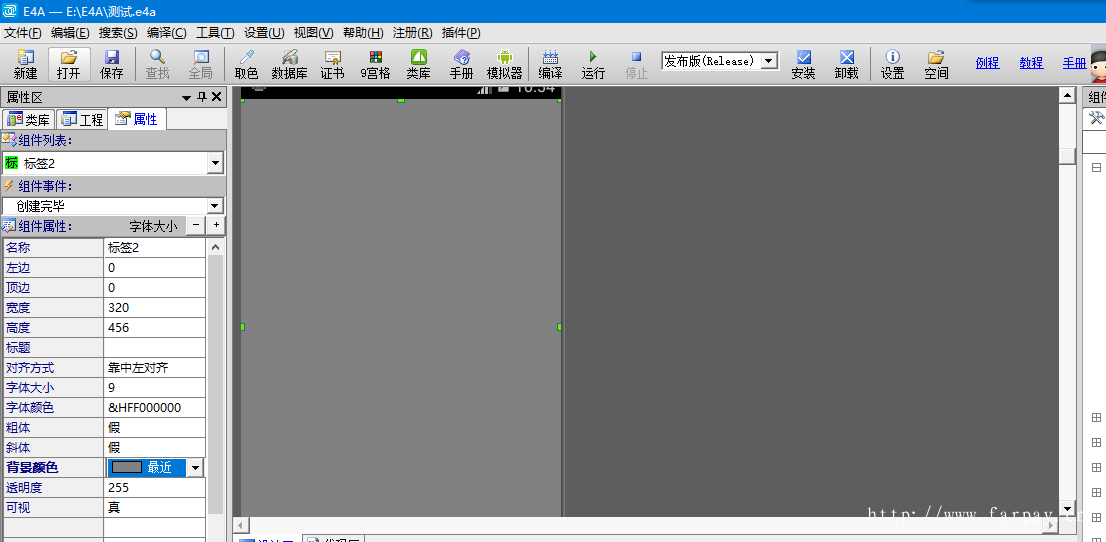This screenshot has width=1106, height=542.
Task: Click the 保存 (Save) toolbar icon
Action: 112,64
